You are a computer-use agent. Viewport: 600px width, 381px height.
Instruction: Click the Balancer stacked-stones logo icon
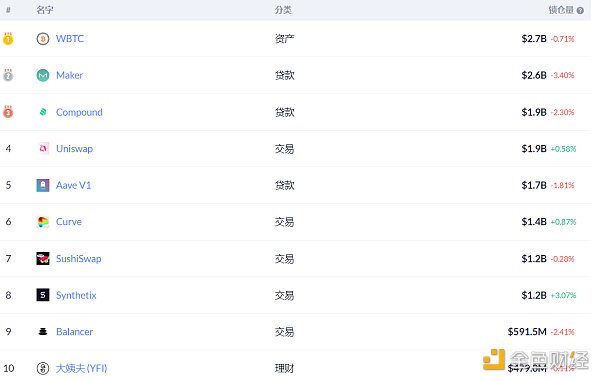pos(43,332)
